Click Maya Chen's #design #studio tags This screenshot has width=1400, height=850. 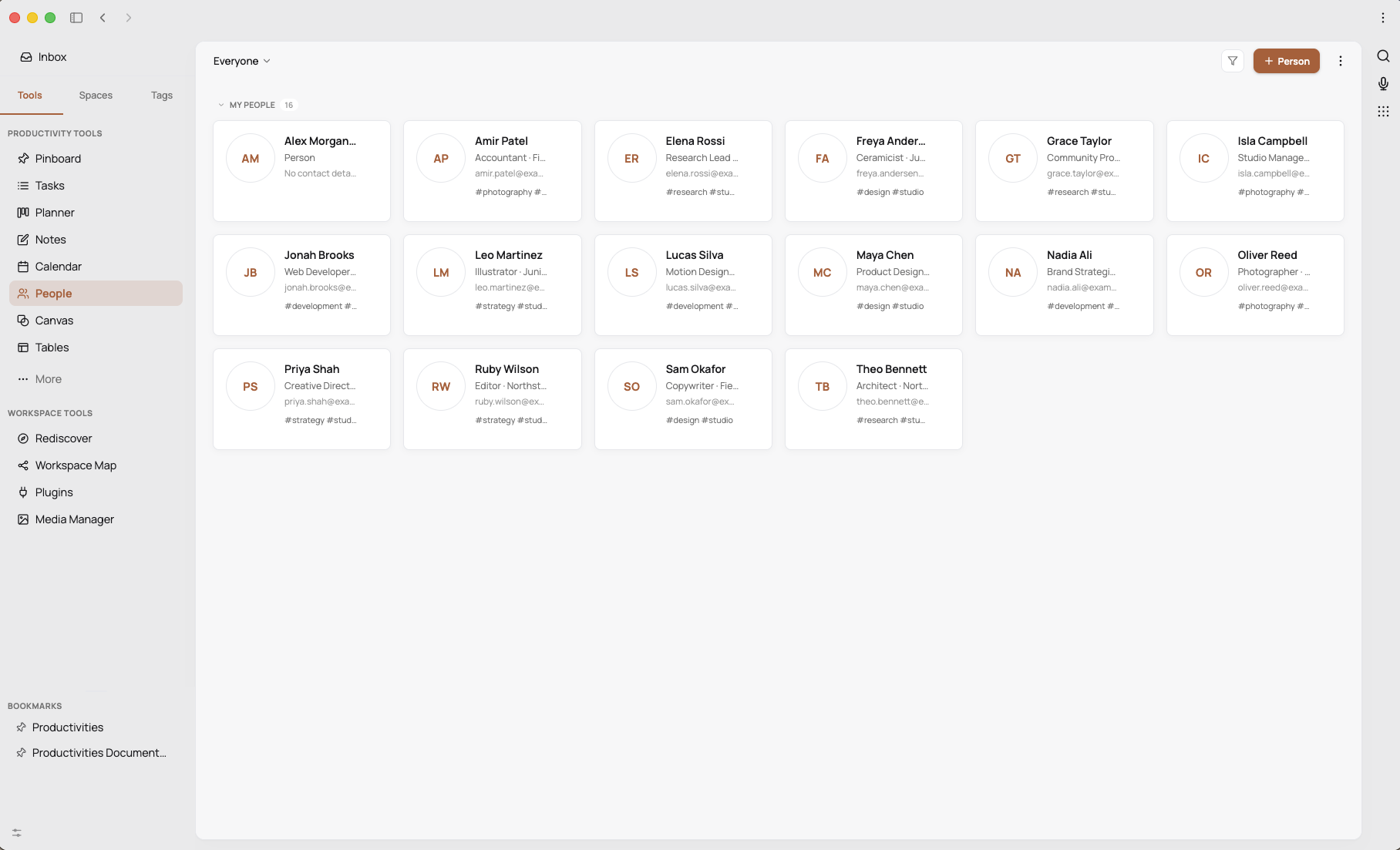890,306
